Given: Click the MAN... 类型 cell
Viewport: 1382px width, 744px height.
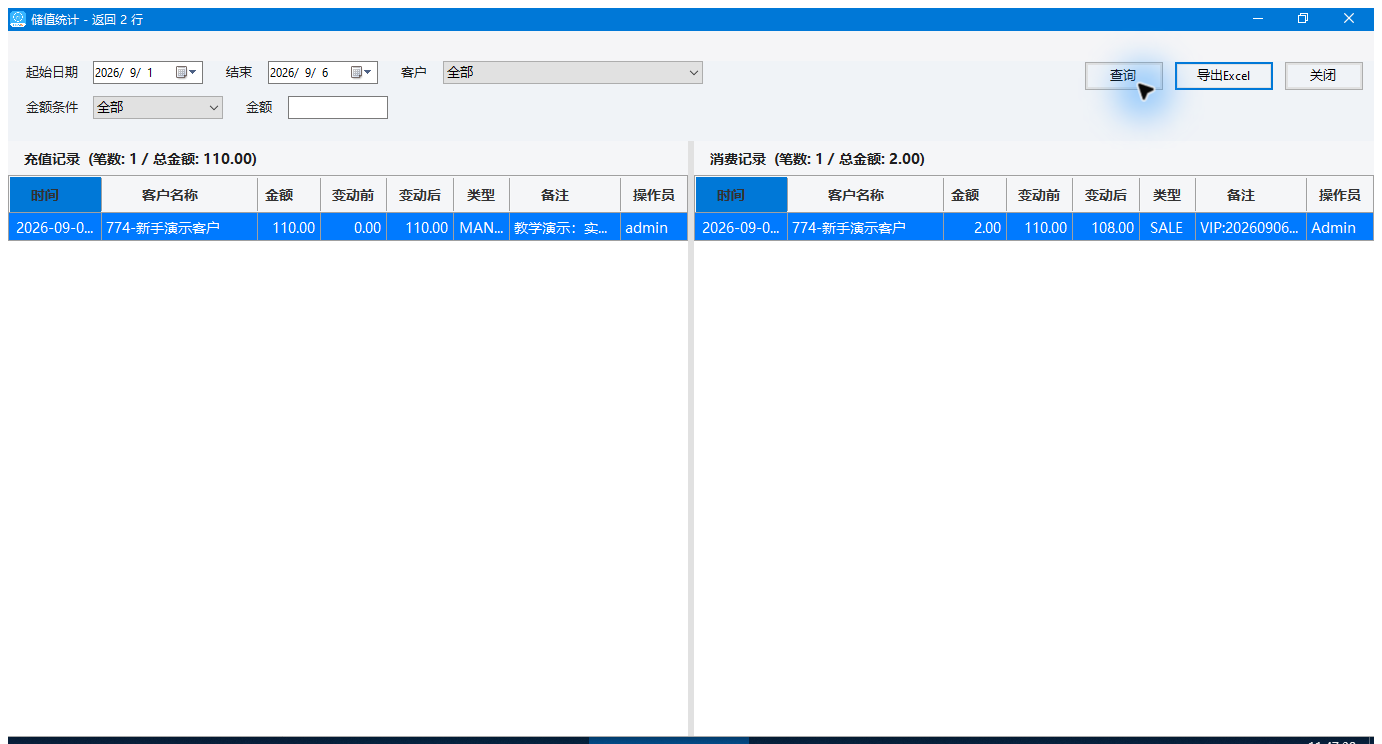Looking at the screenshot, I should click(x=481, y=227).
